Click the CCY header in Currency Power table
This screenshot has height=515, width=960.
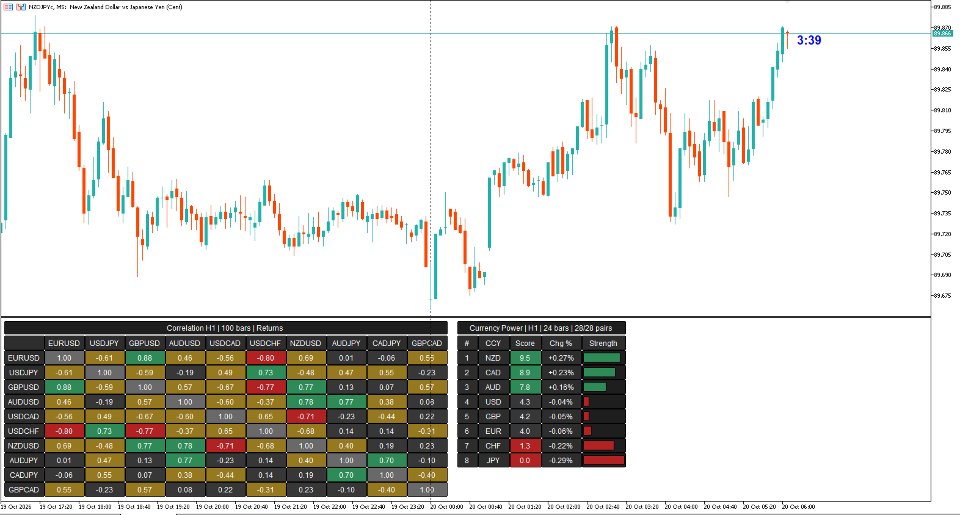pos(493,343)
